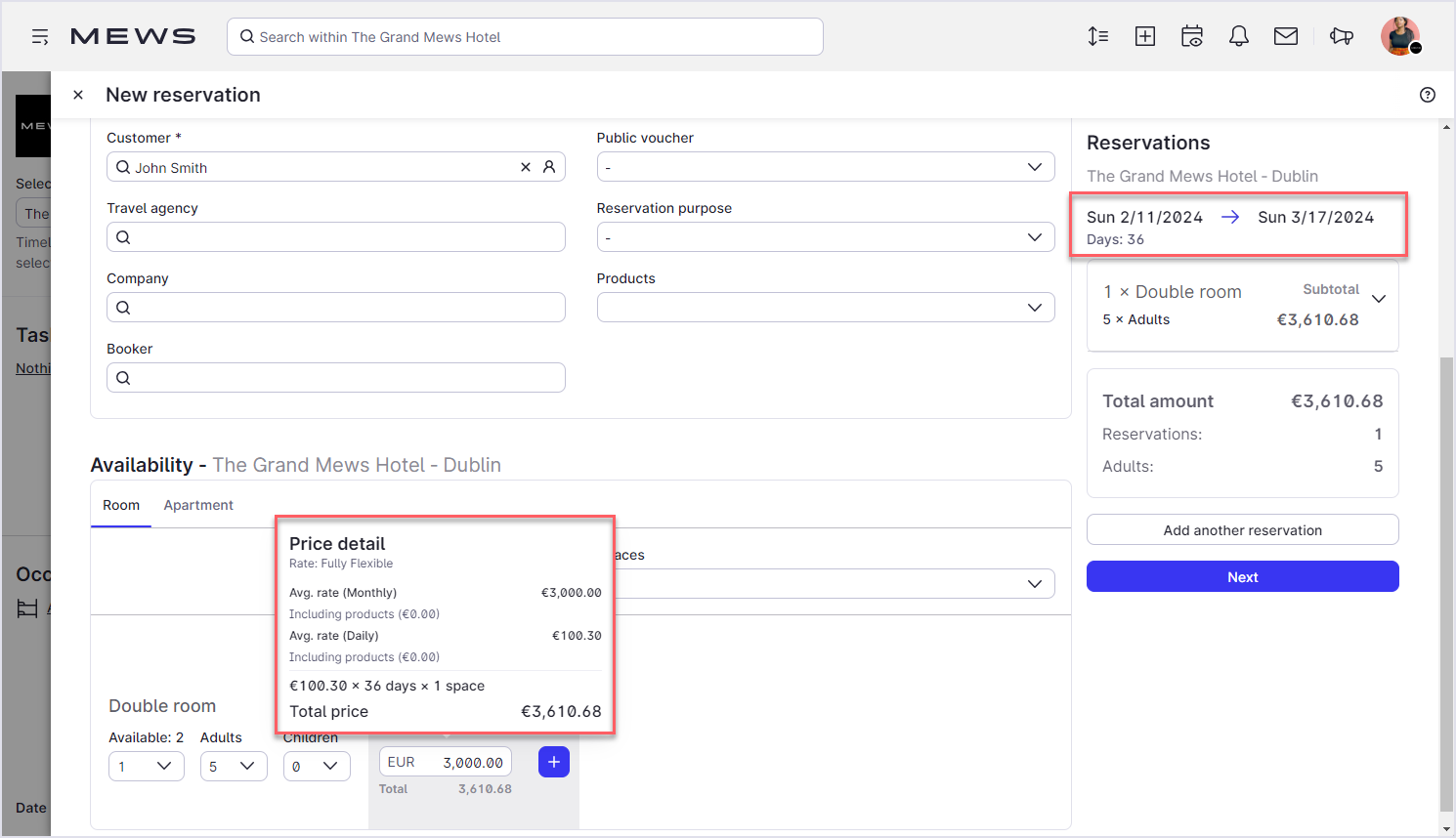Click the Total price in Price detail
The image size is (1456, 838).
click(446, 711)
